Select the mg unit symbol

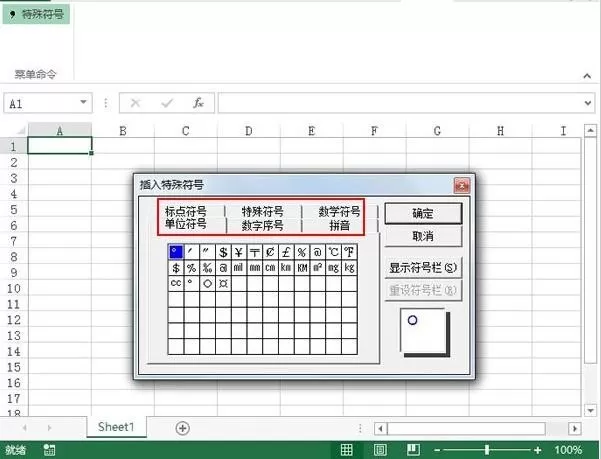pos(333,268)
